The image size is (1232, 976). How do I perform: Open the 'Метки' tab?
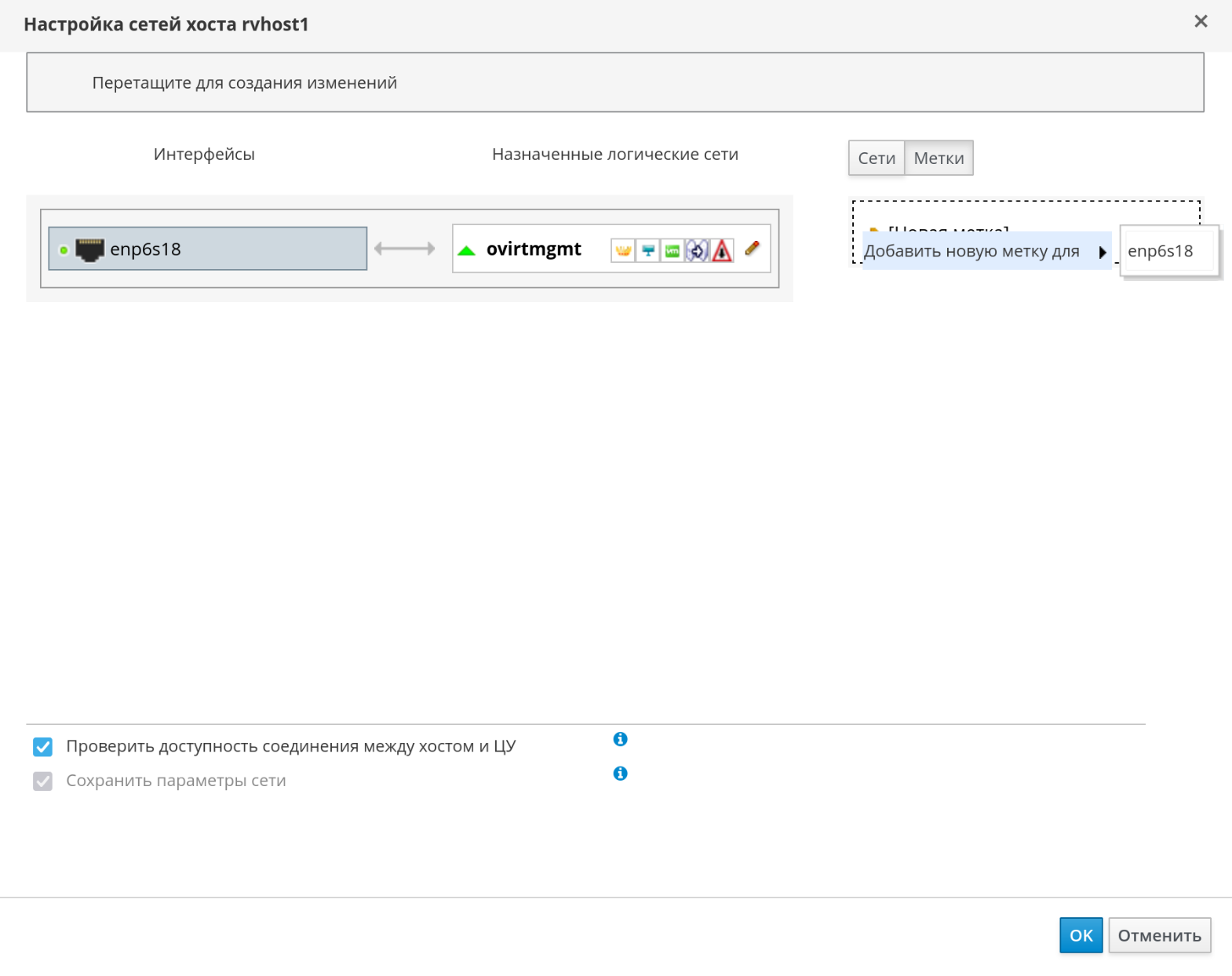939,158
